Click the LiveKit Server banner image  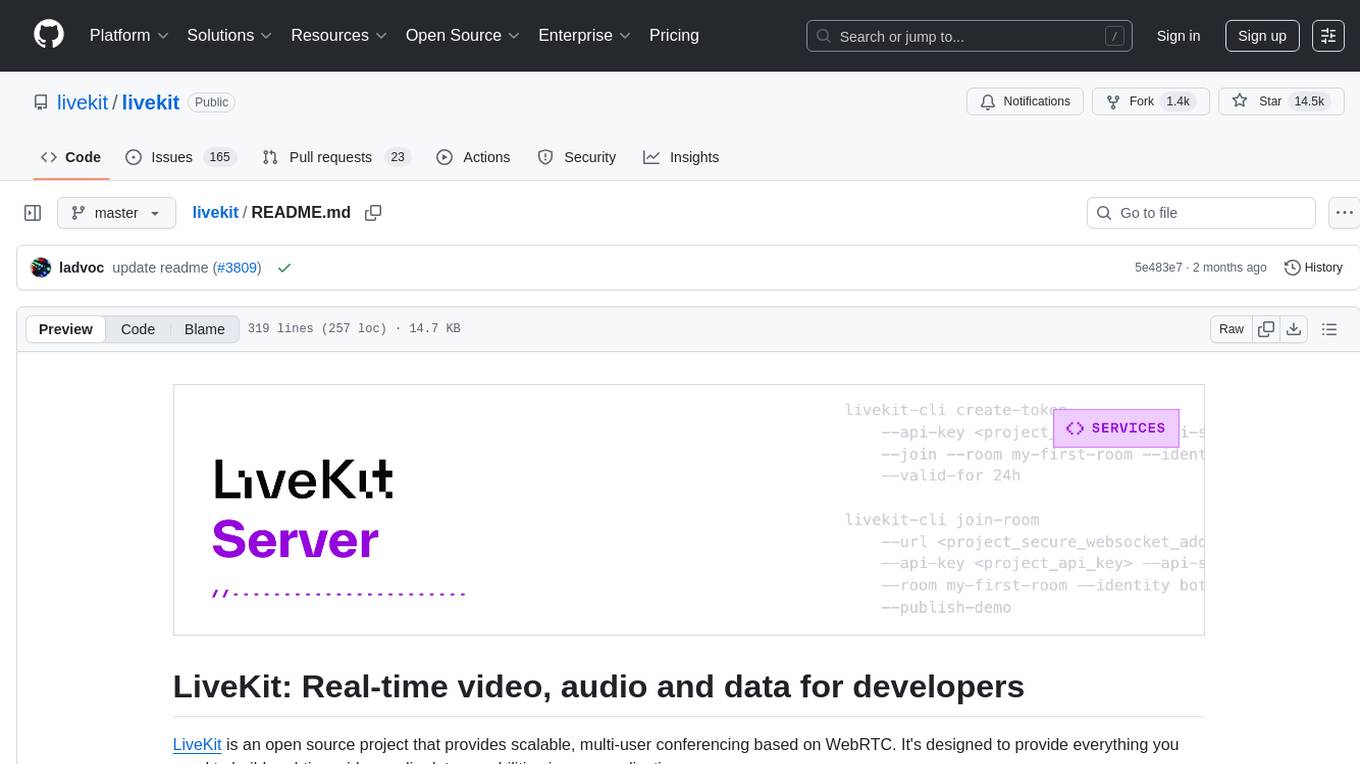(x=688, y=509)
